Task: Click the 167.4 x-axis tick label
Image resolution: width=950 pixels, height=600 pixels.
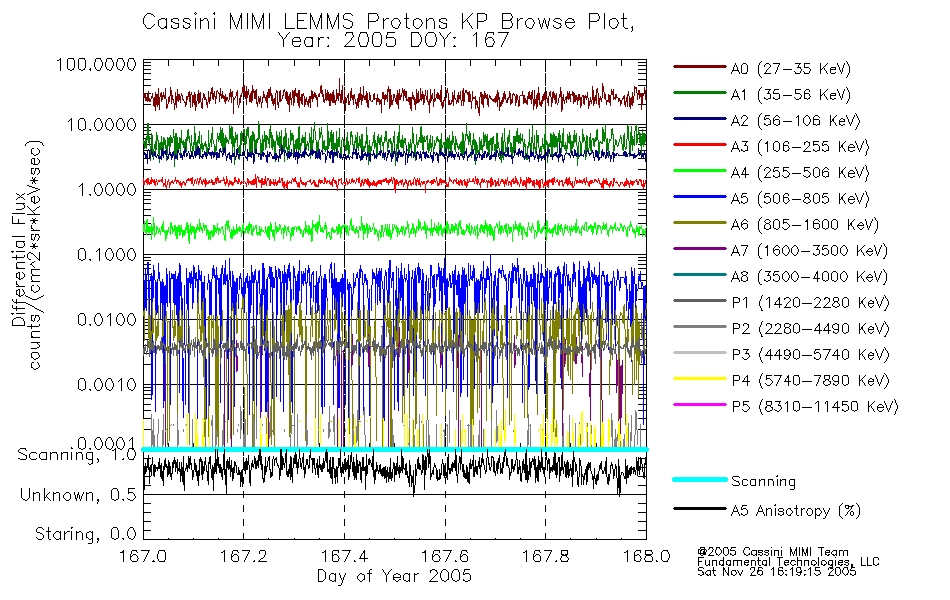Action: tap(344, 556)
